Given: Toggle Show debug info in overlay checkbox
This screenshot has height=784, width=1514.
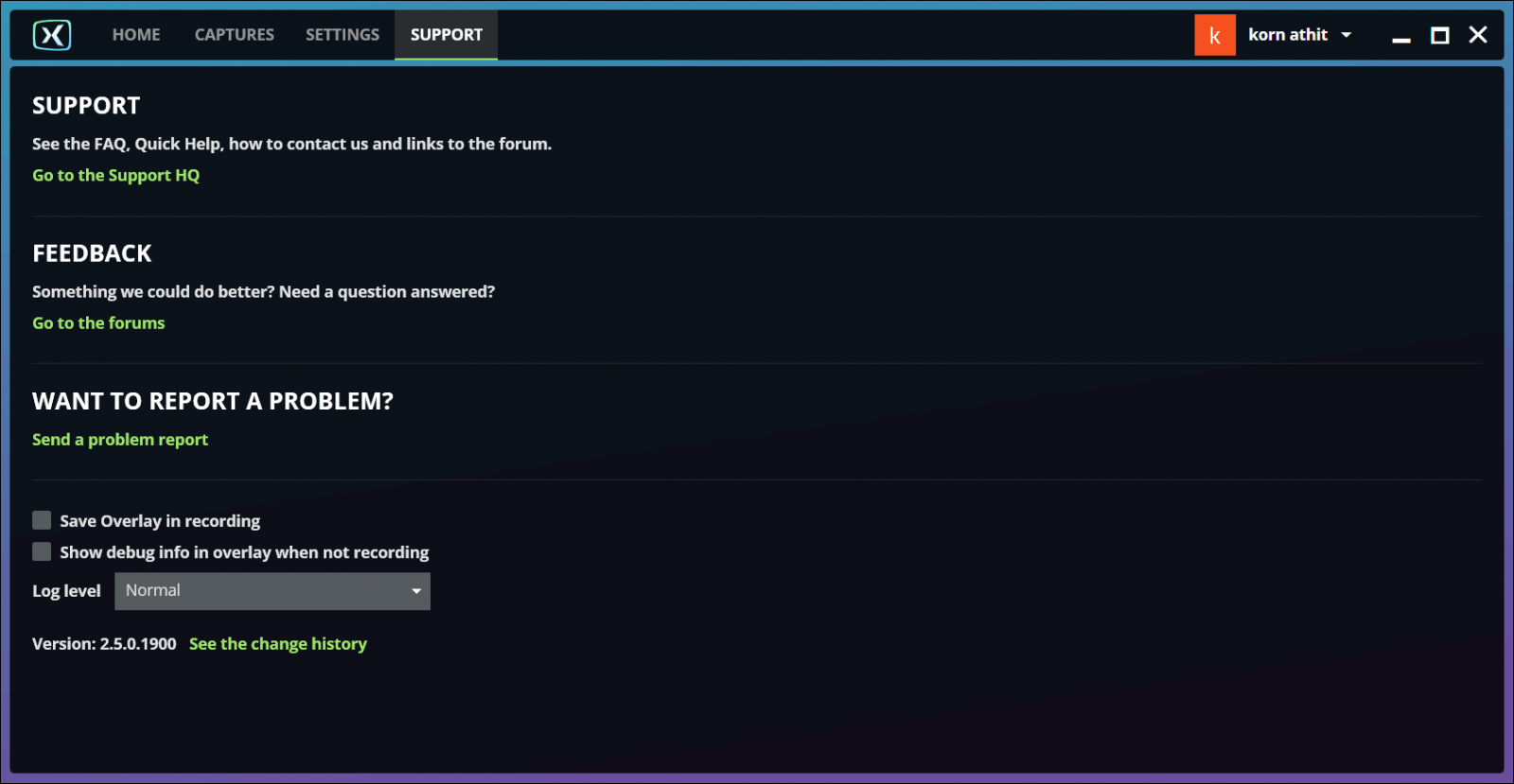Looking at the screenshot, I should (42, 551).
